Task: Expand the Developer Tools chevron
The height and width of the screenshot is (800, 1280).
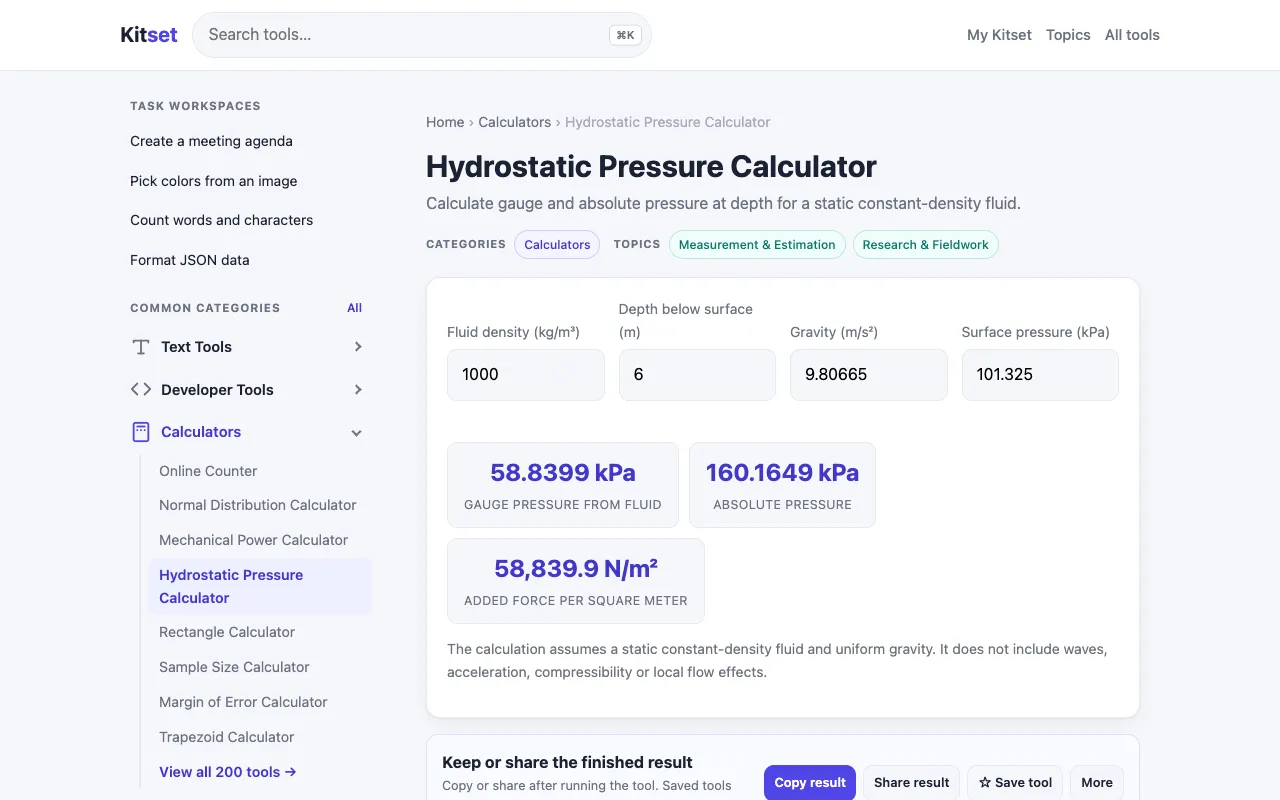Action: point(358,390)
